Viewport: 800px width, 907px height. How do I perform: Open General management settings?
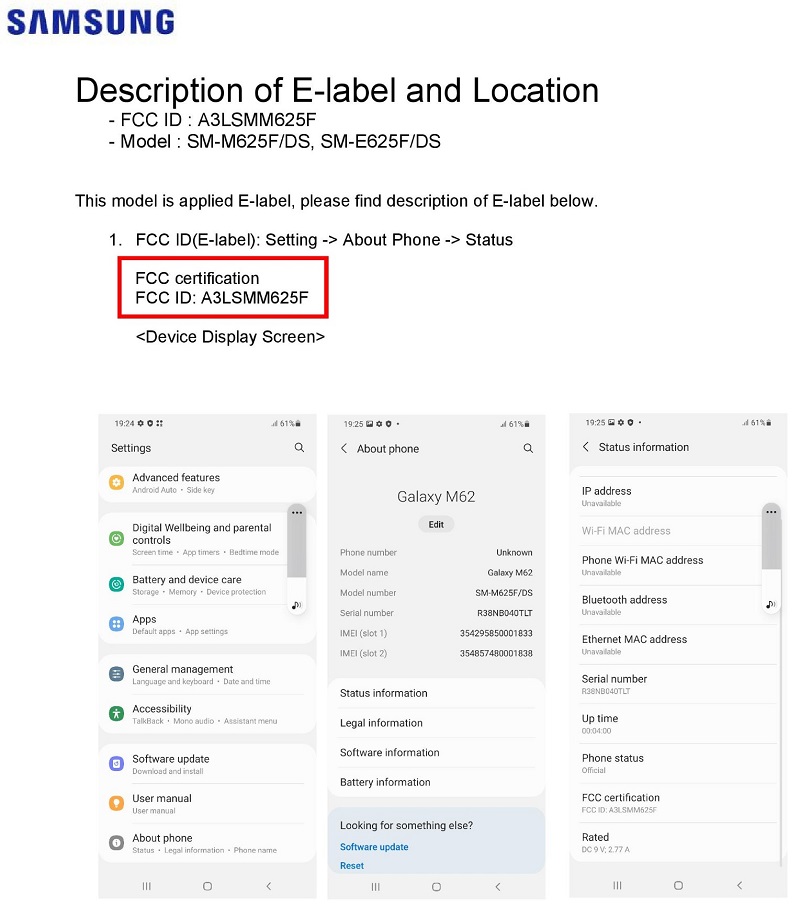click(207, 674)
